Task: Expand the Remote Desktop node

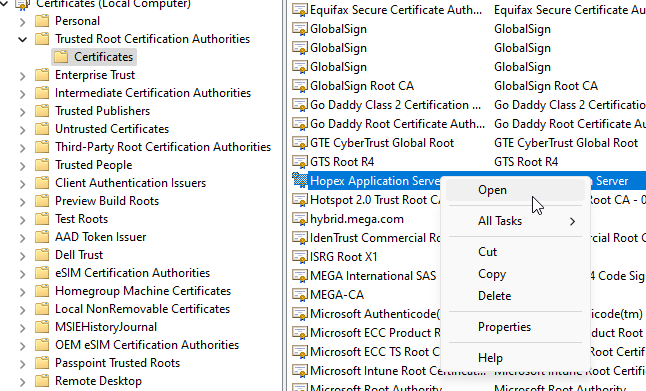Action: point(23,382)
